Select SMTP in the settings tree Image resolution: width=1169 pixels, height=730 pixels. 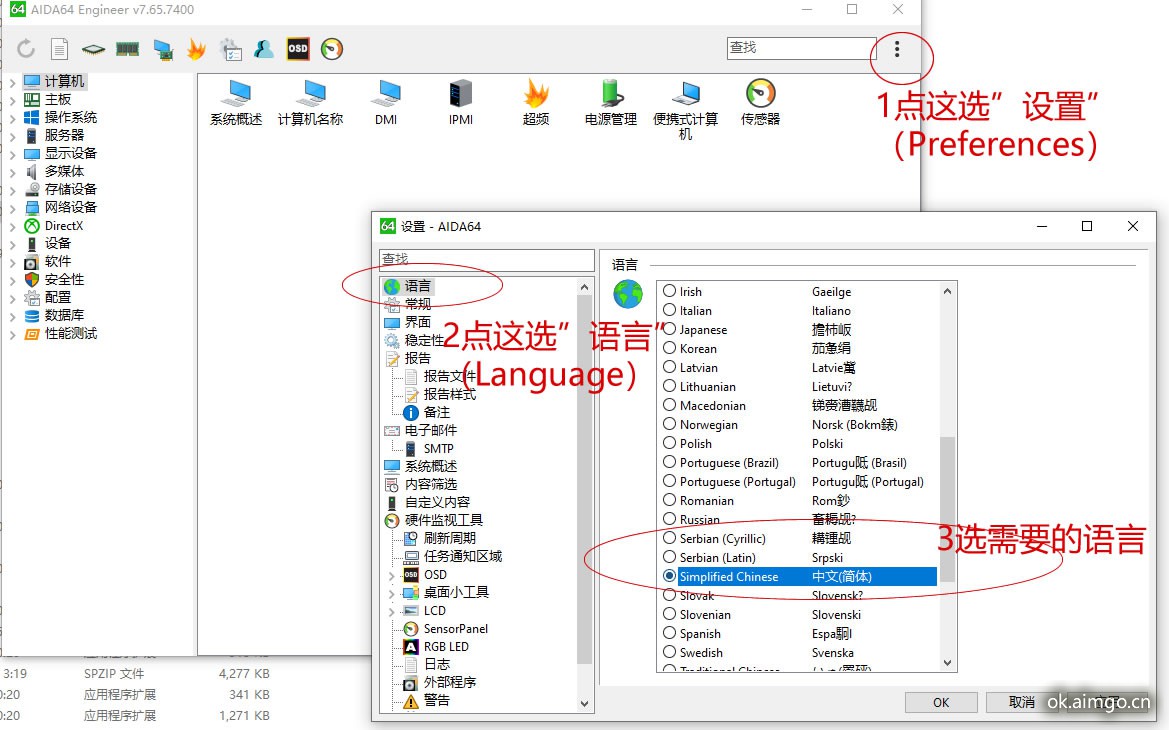(438, 448)
